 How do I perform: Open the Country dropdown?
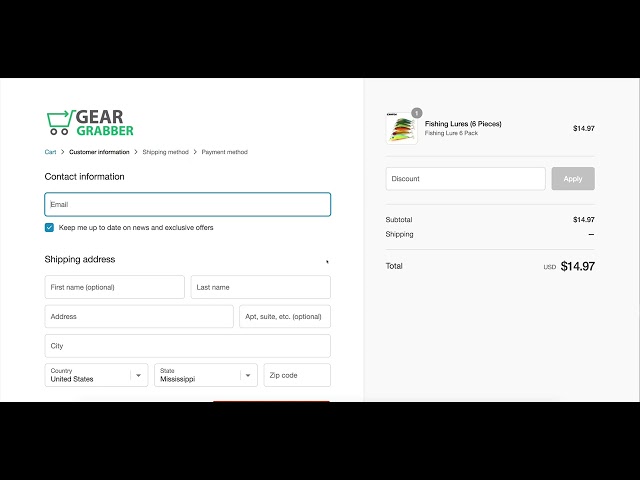coord(96,375)
